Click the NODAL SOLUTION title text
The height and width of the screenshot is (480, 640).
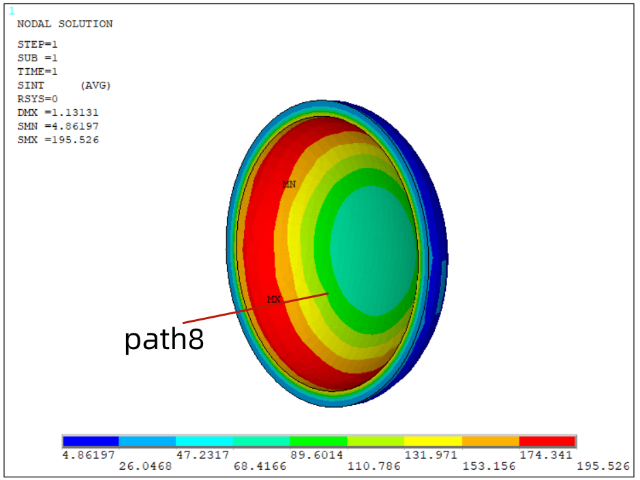(x=65, y=24)
